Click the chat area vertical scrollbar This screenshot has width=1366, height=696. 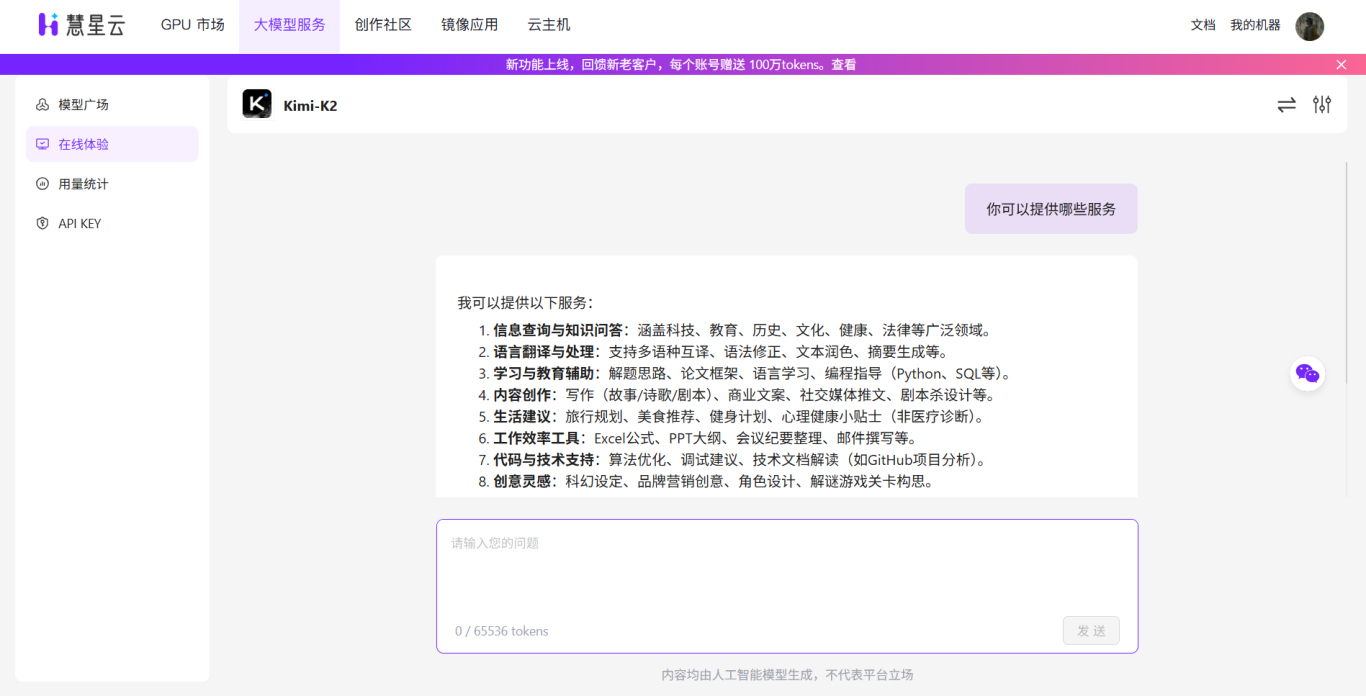1346,273
